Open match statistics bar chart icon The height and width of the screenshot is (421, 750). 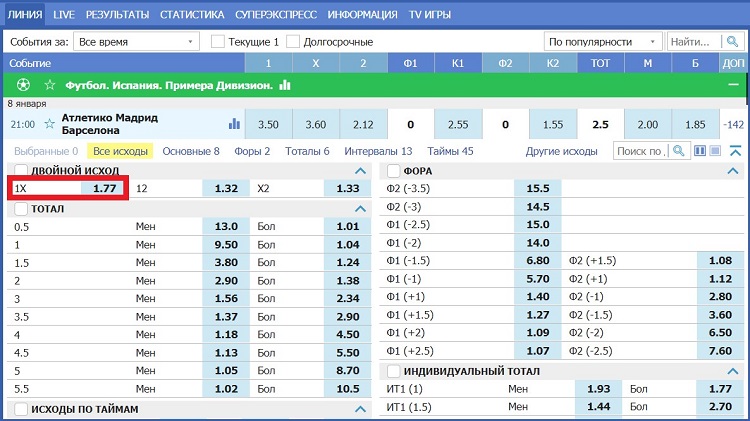tap(235, 124)
